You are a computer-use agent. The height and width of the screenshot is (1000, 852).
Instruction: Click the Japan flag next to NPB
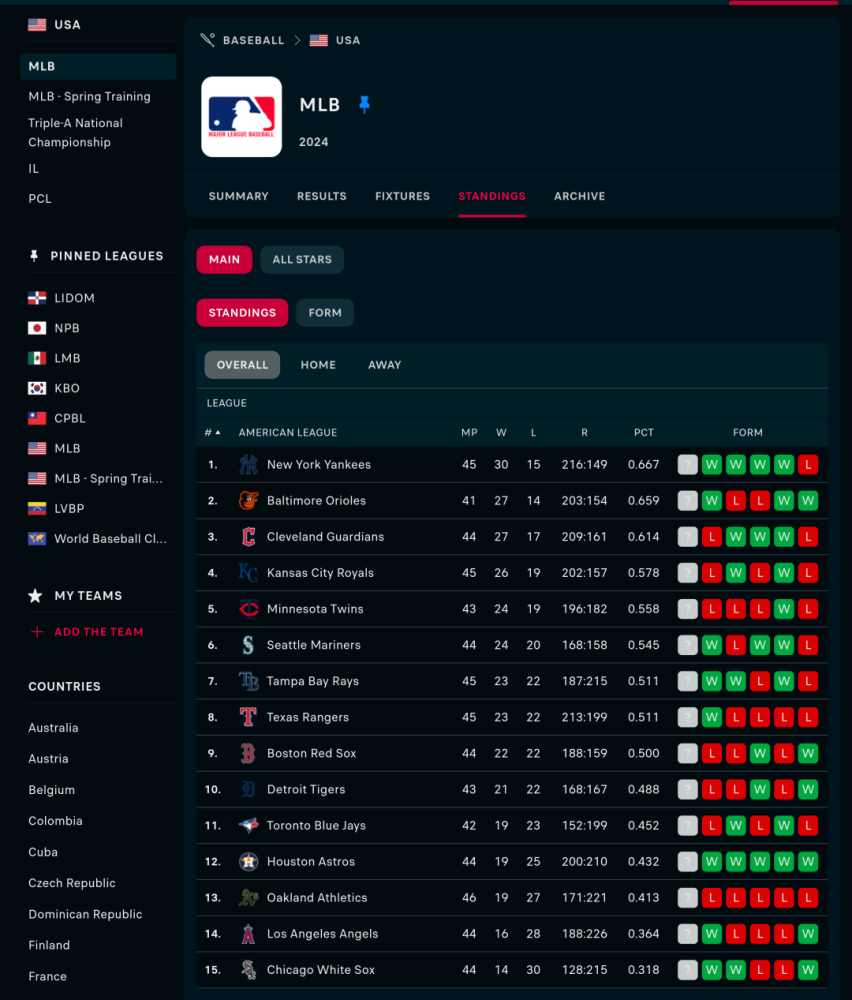click(x=37, y=328)
